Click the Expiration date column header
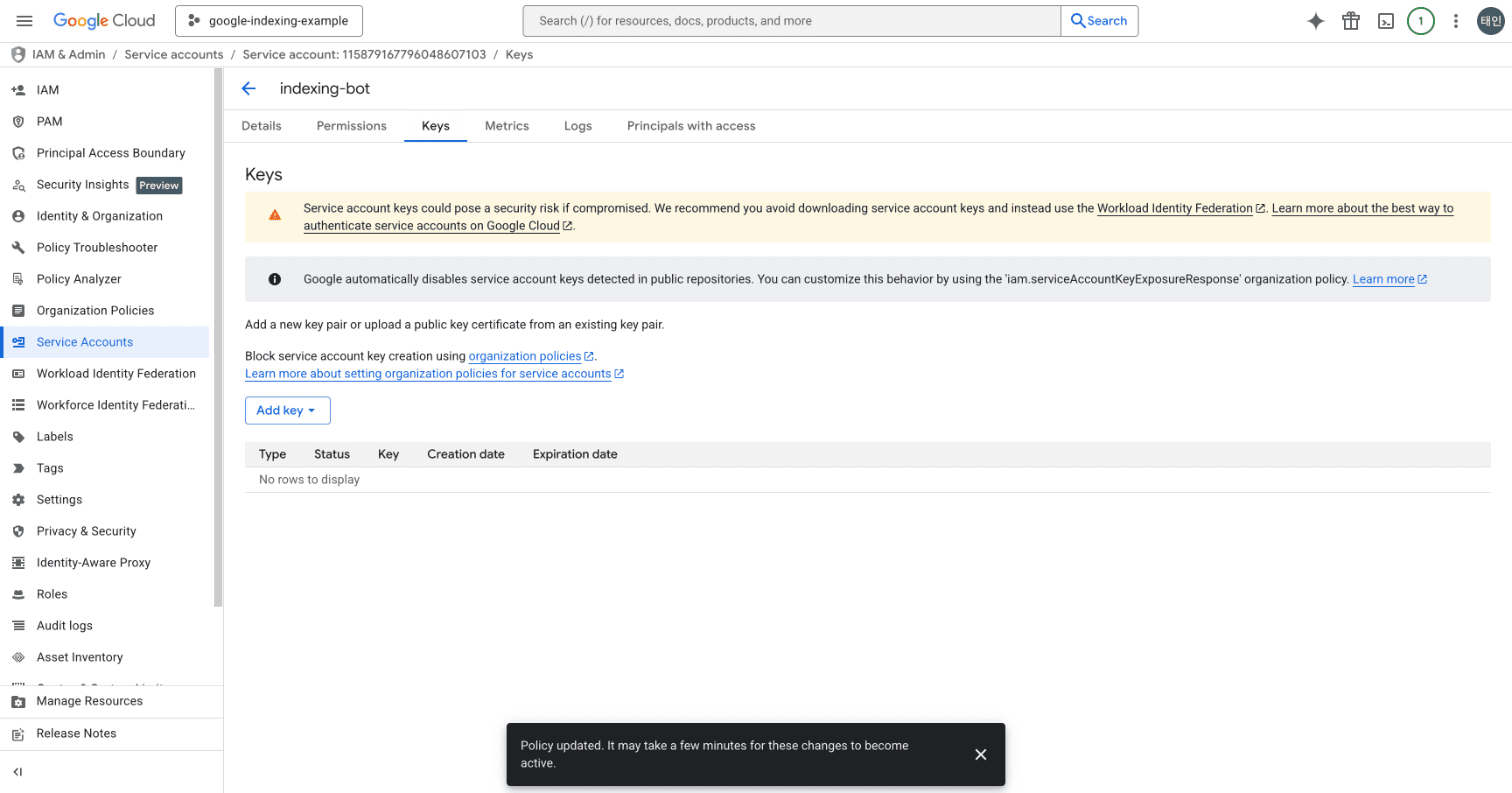 (x=575, y=454)
